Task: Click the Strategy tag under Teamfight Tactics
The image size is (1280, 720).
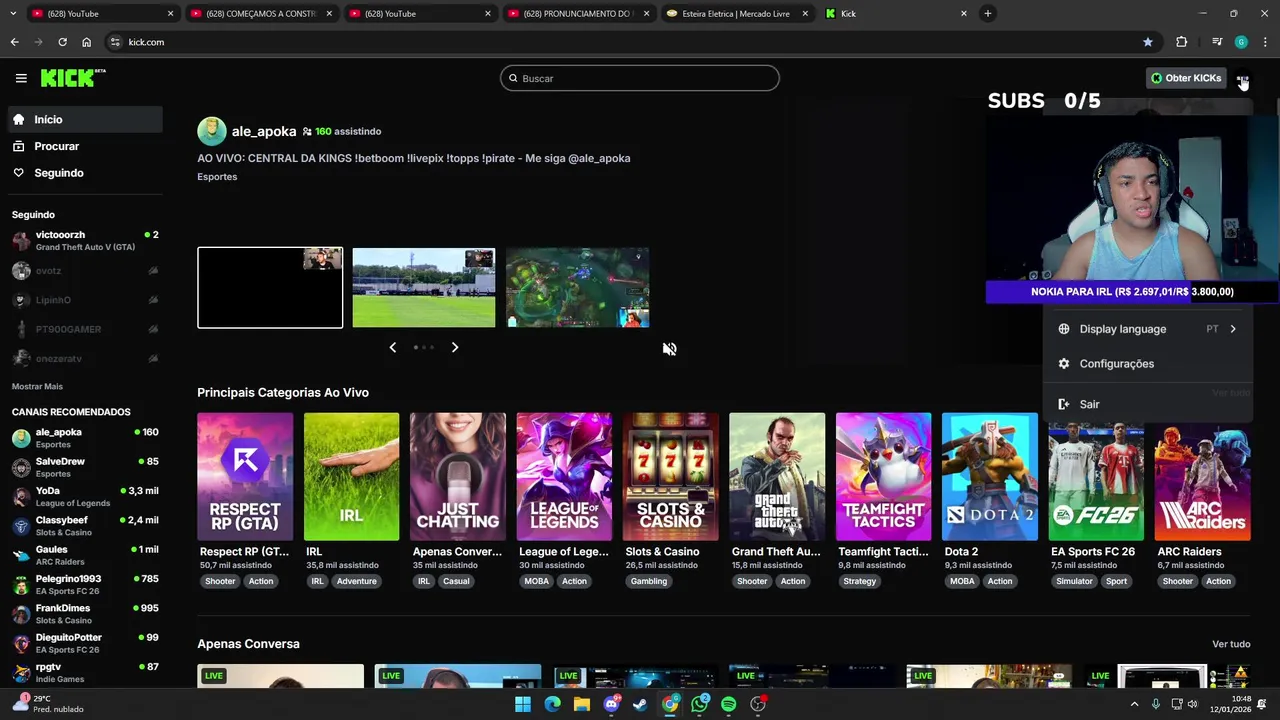Action: coord(860,581)
